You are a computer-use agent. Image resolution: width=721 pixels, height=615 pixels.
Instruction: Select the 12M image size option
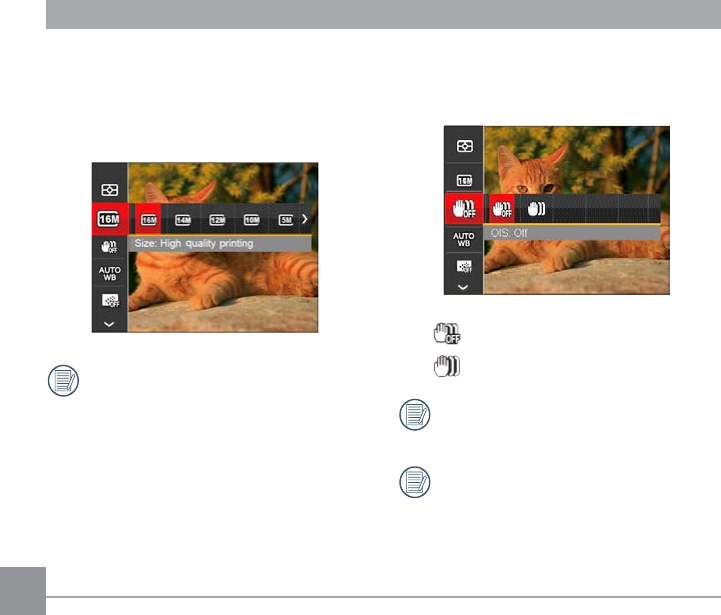click(x=217, y=220)
